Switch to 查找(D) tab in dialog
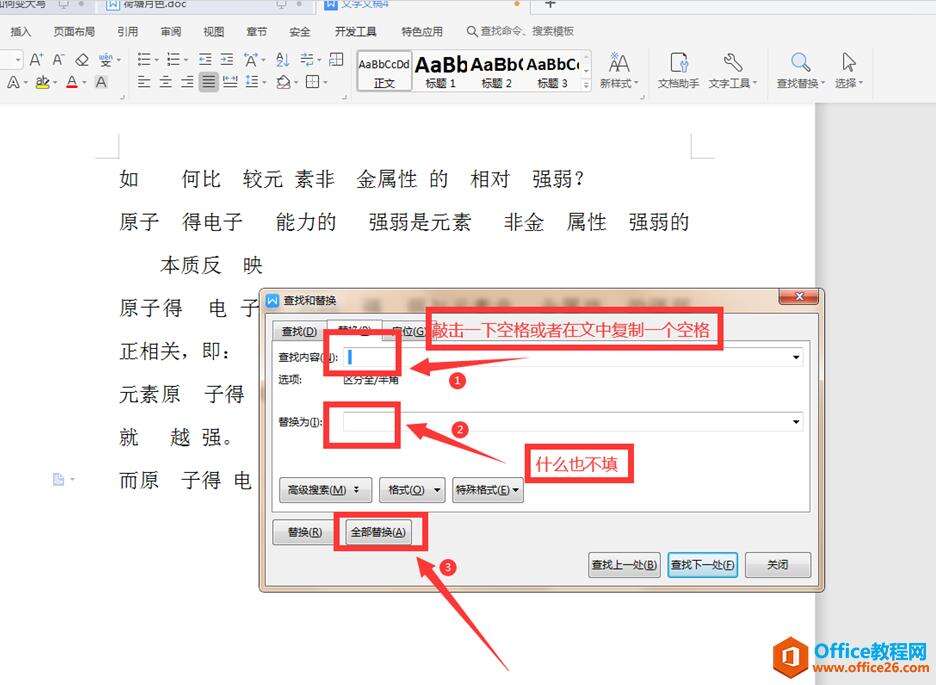 click(x=299, y=331)
